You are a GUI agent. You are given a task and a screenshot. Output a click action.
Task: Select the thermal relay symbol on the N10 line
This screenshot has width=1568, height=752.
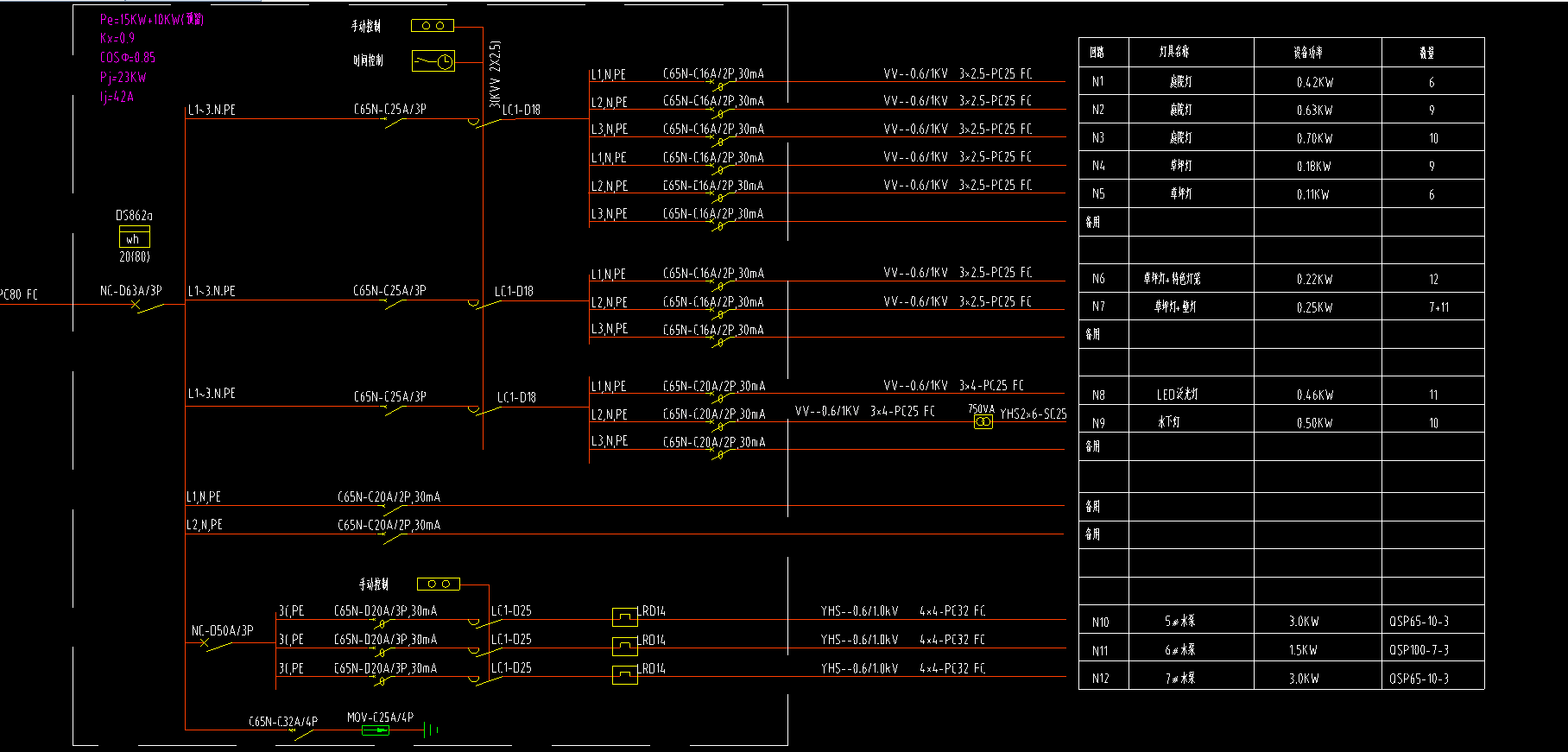point(625,617)
